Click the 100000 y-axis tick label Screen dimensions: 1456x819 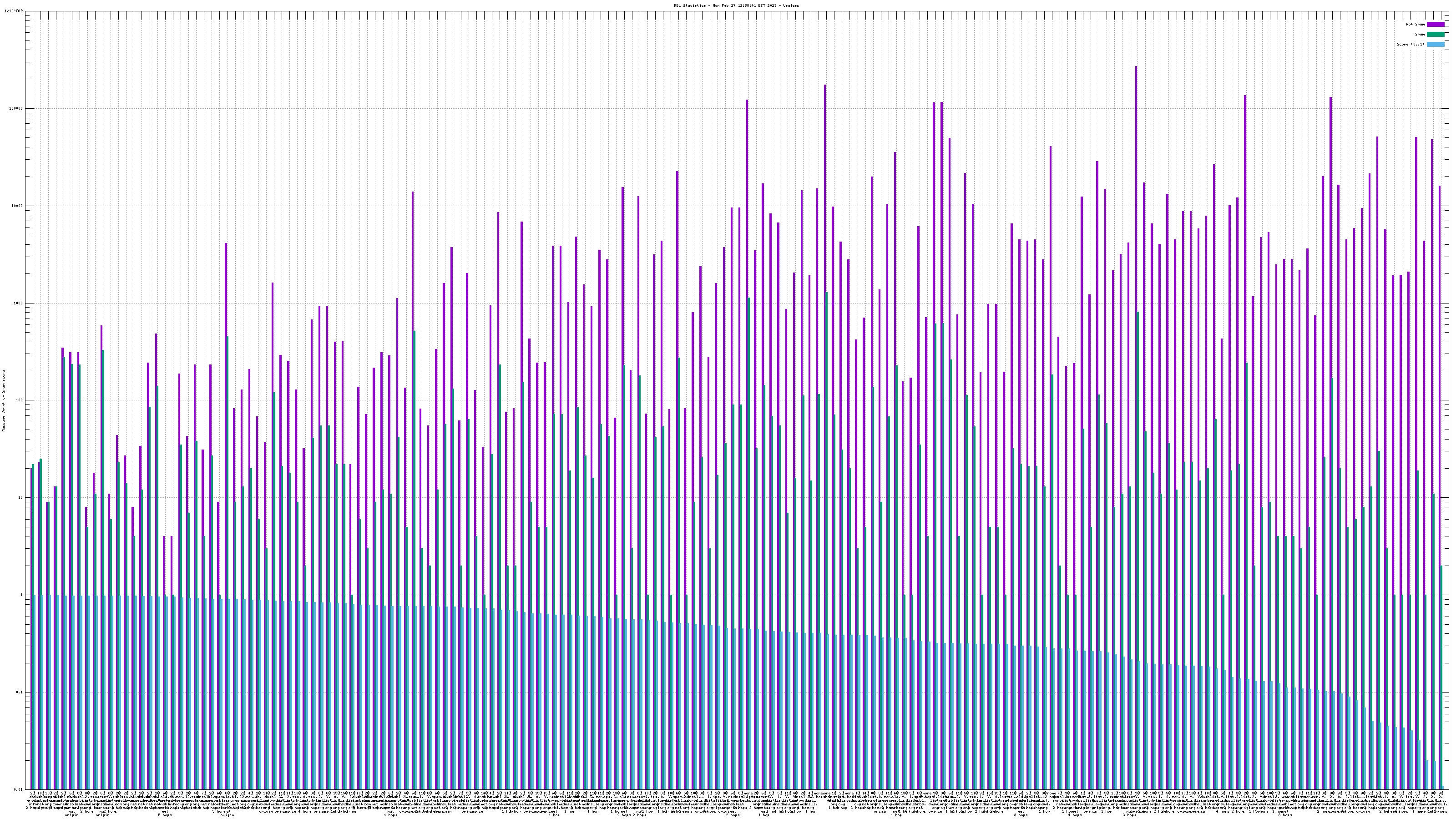pyautogui.click(x=16, y=109)
